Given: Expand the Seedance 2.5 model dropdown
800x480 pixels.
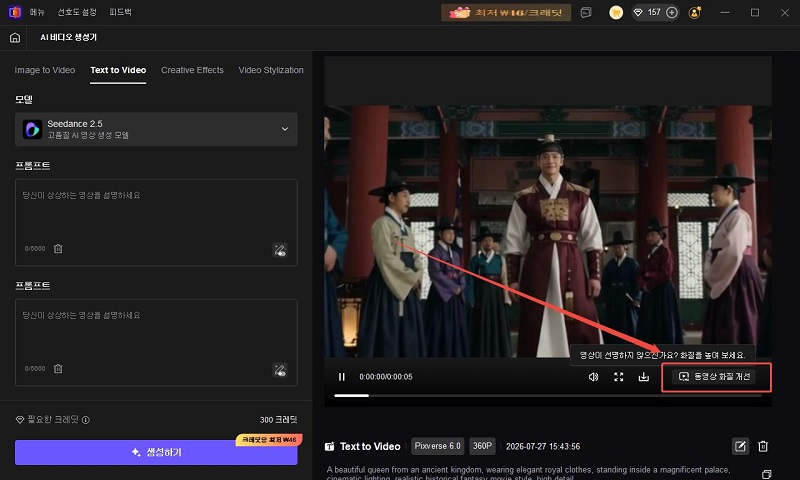Looking at the screenshot, I should click(x=156, y=130).
